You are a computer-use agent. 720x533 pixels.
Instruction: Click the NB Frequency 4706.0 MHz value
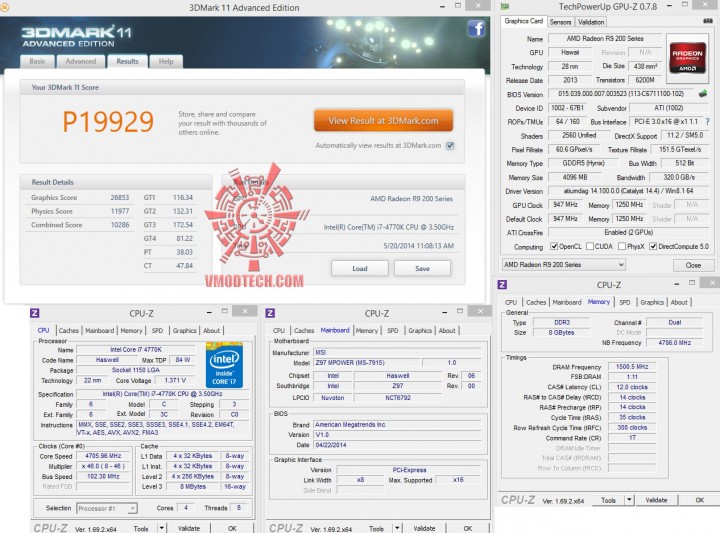[x=674, y=342]
